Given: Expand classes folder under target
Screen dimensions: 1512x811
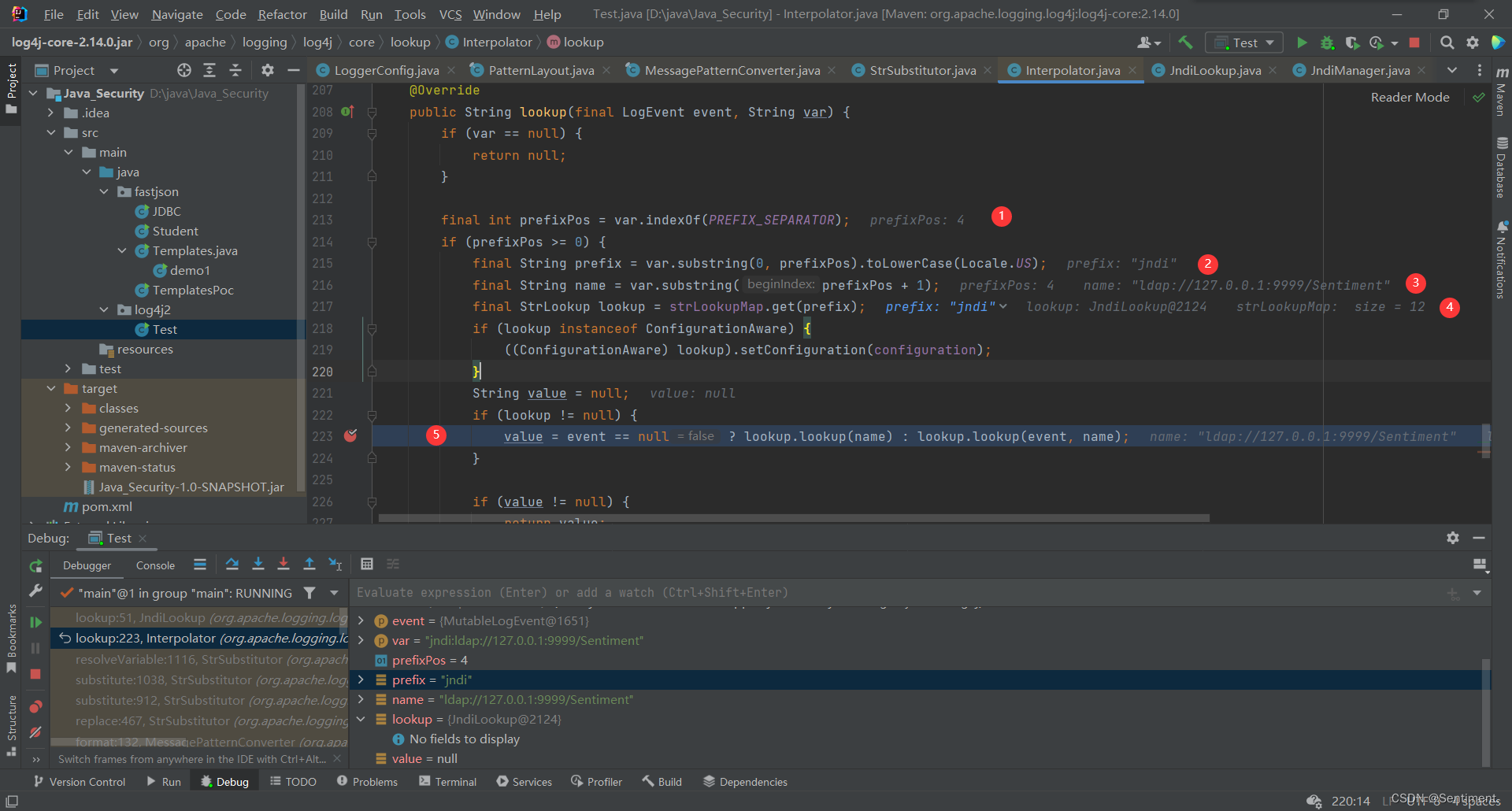Looking at the screenshot, I should pos(68,408).
